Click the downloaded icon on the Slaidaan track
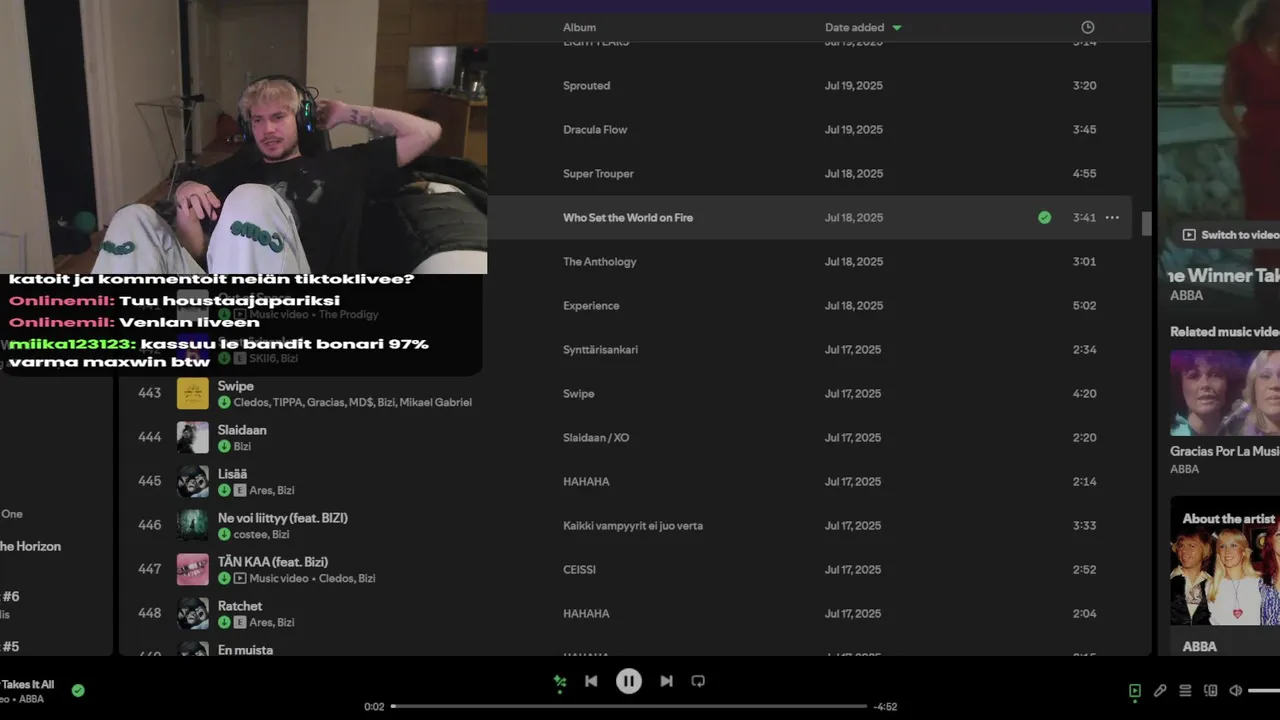The width and height of the screenshot is (1280, 720). (224, 446)
